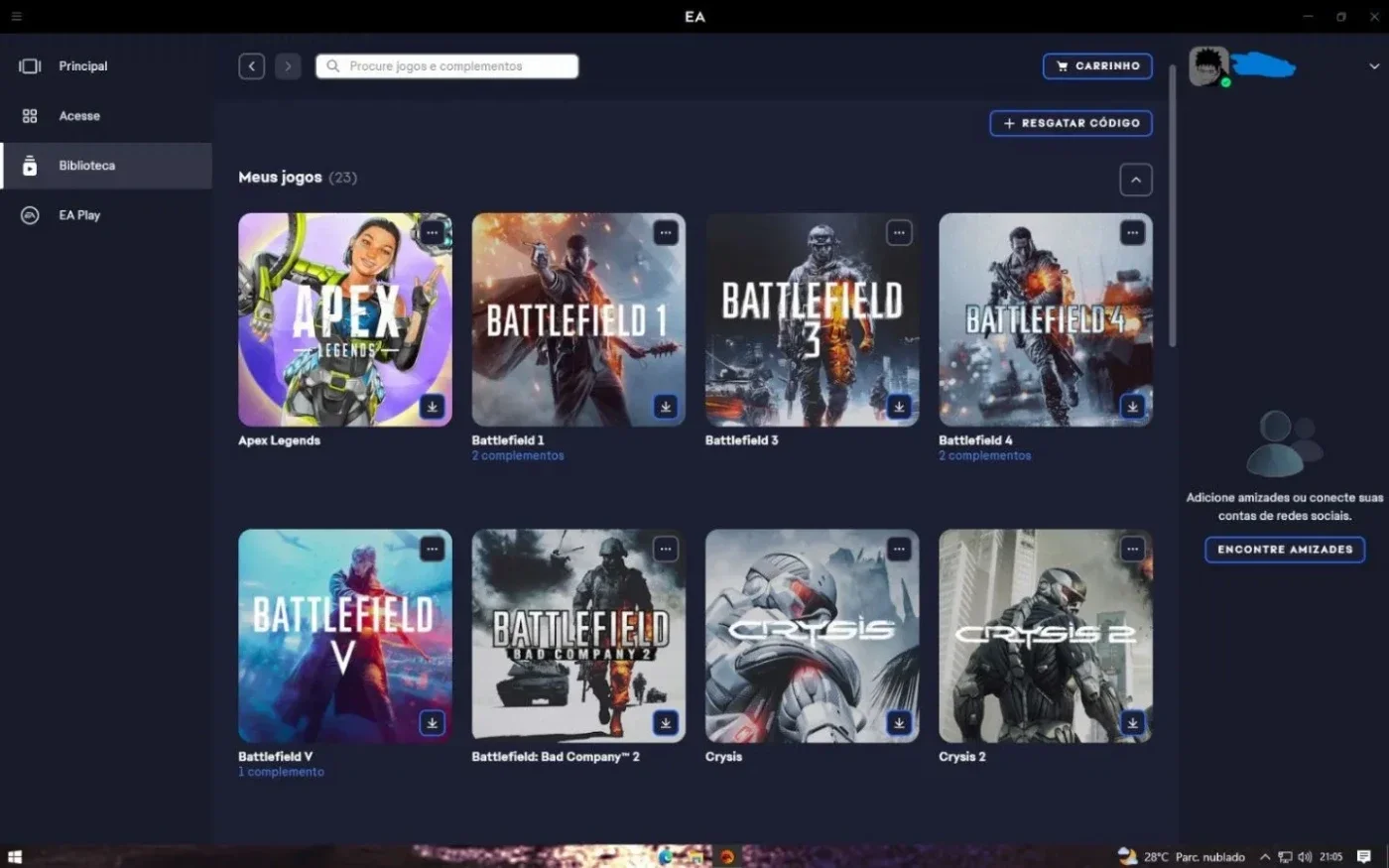View Battlefield 1's 2 complementos link
Screen dimensions: 1389x868
pos(518,456)
